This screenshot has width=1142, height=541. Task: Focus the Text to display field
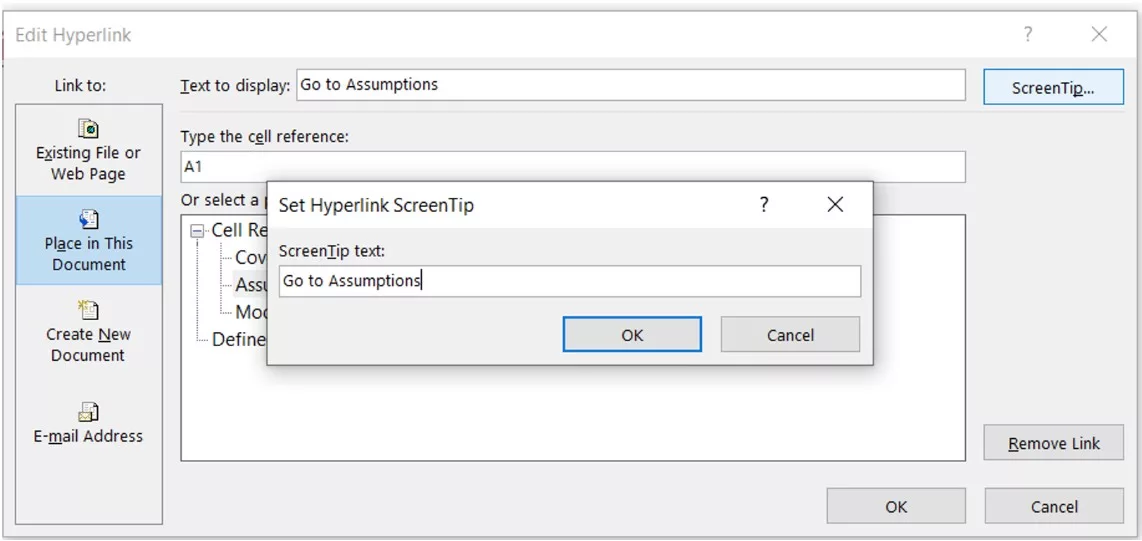630,85
